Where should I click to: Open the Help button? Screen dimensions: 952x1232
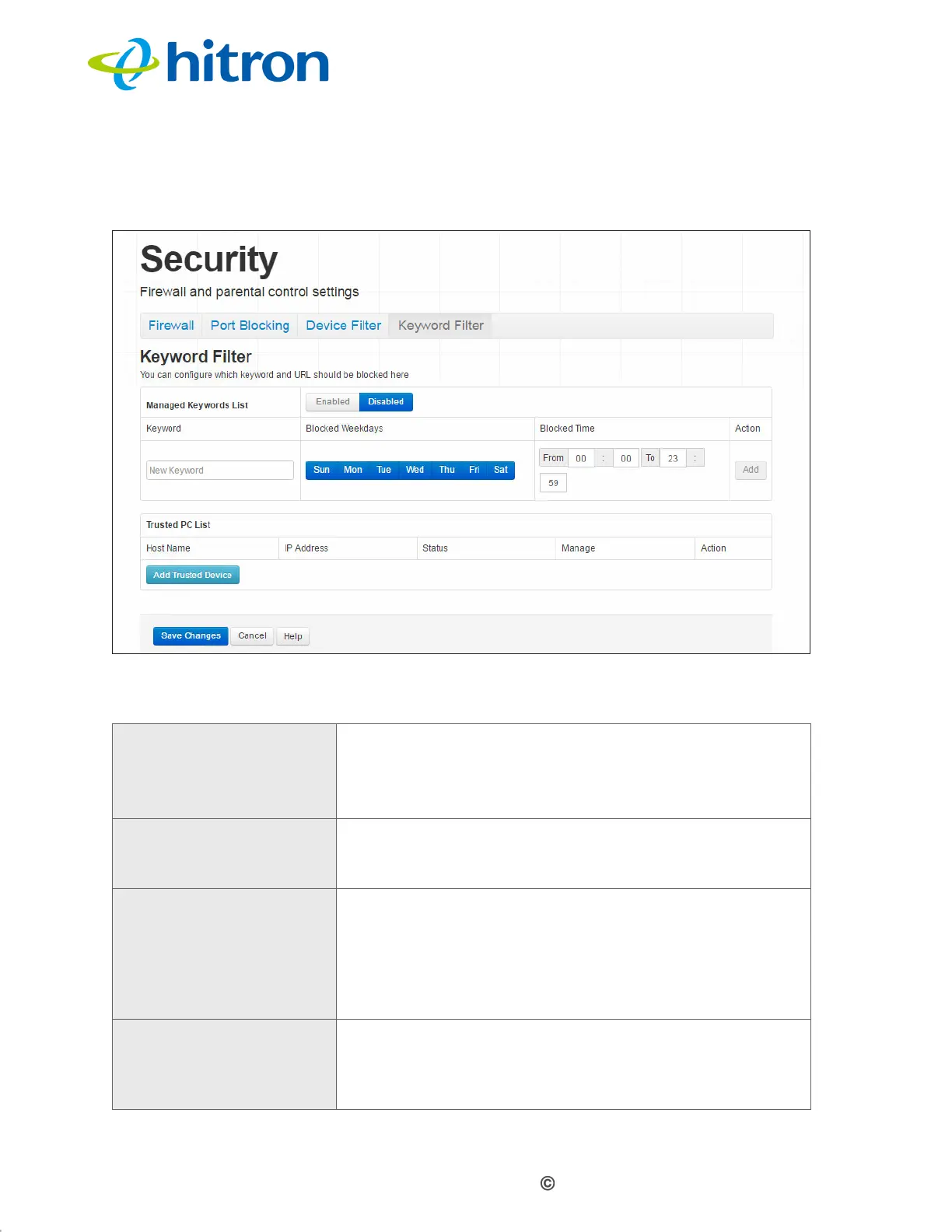pos(293,636)
